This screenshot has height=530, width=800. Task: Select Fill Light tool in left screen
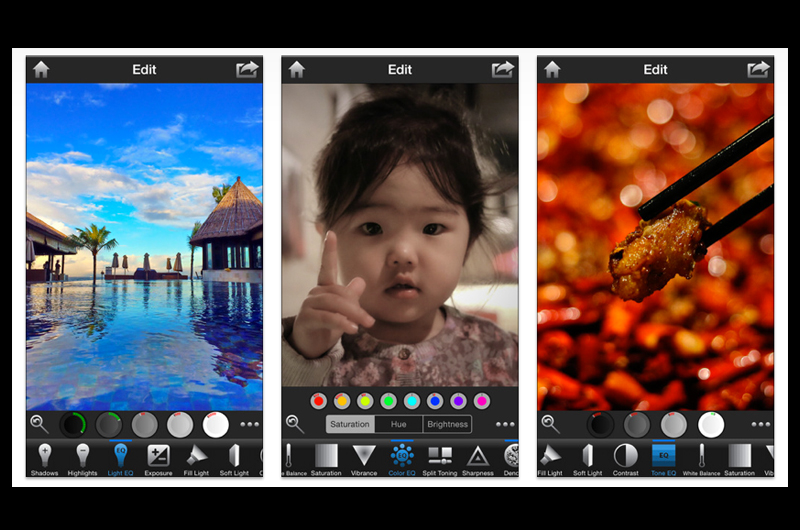(x=196, y=460)
